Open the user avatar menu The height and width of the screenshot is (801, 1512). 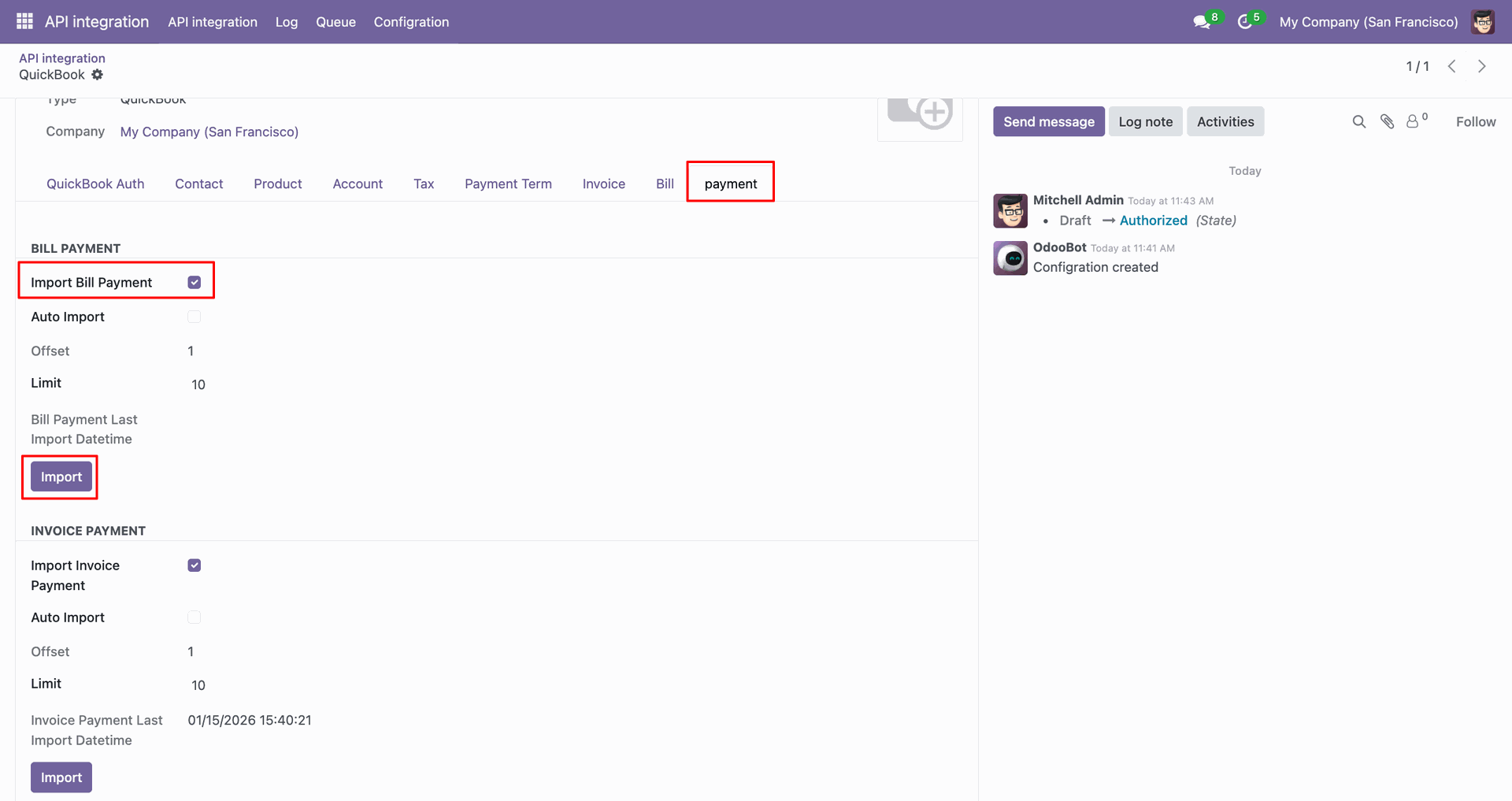pyautogui.click(x=1483, y=22)
